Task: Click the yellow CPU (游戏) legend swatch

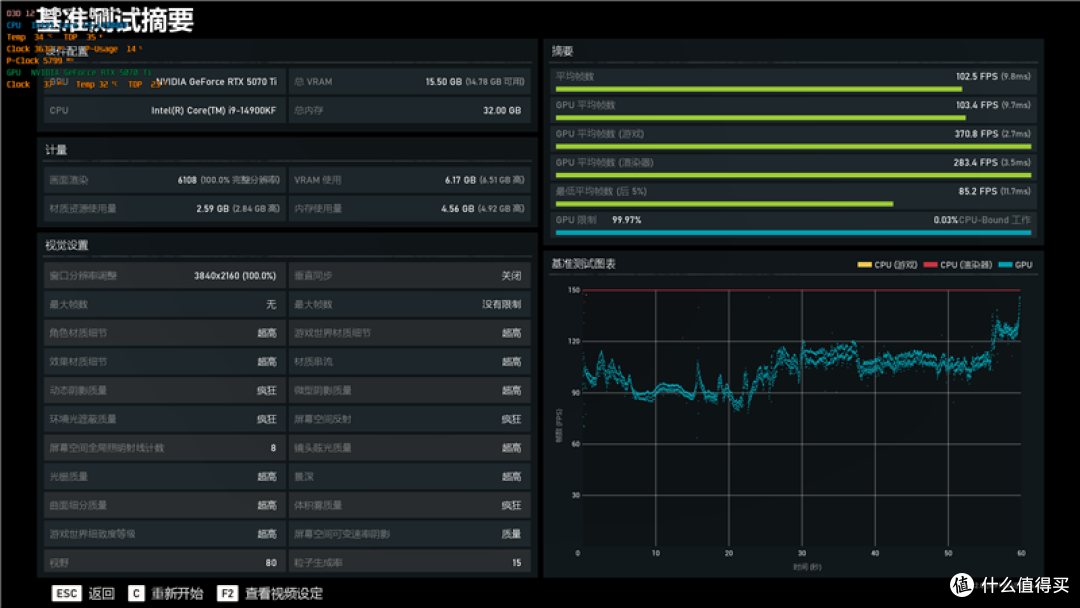Action: [x=864, y=265]
